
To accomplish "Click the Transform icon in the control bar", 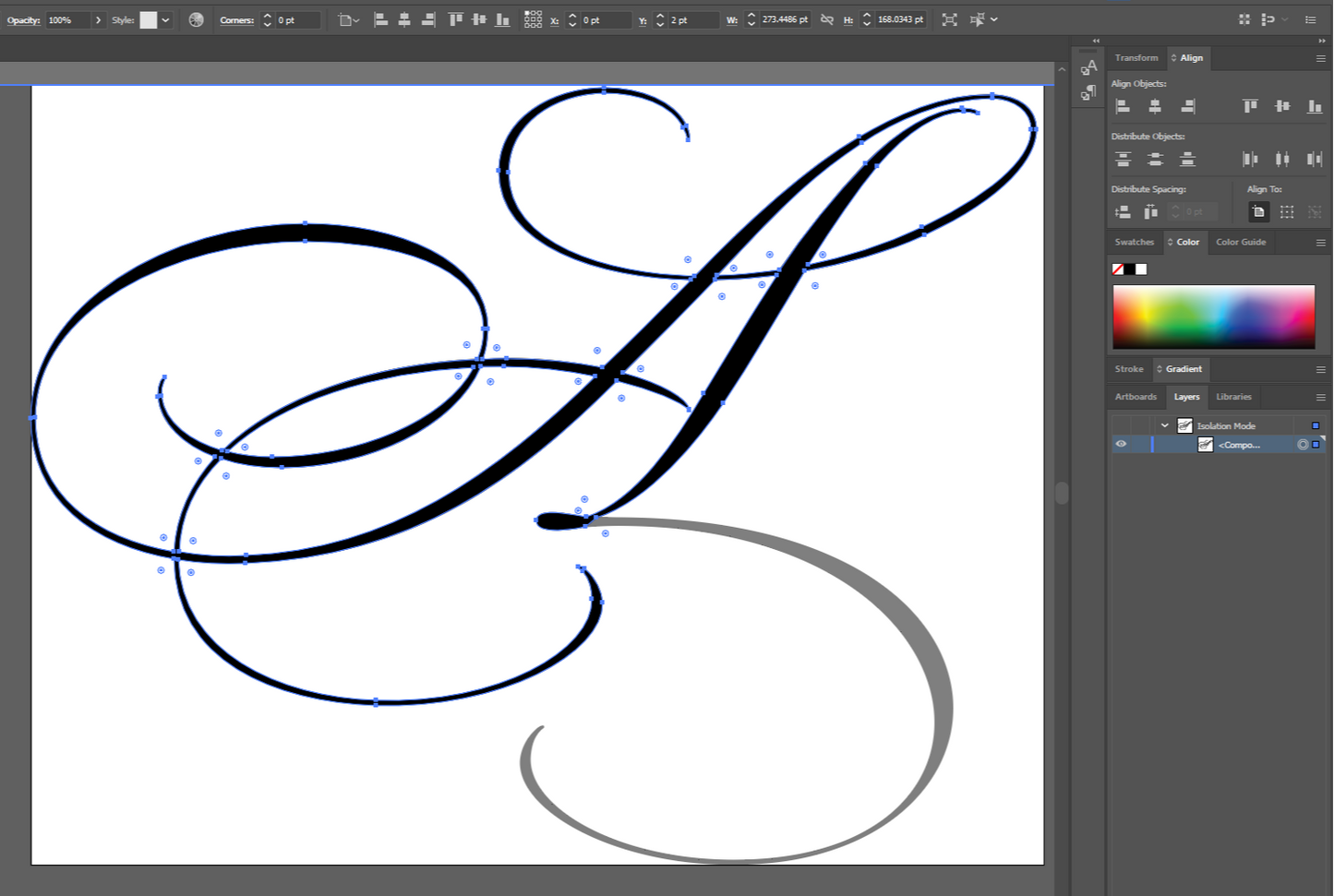I will 949,19.
